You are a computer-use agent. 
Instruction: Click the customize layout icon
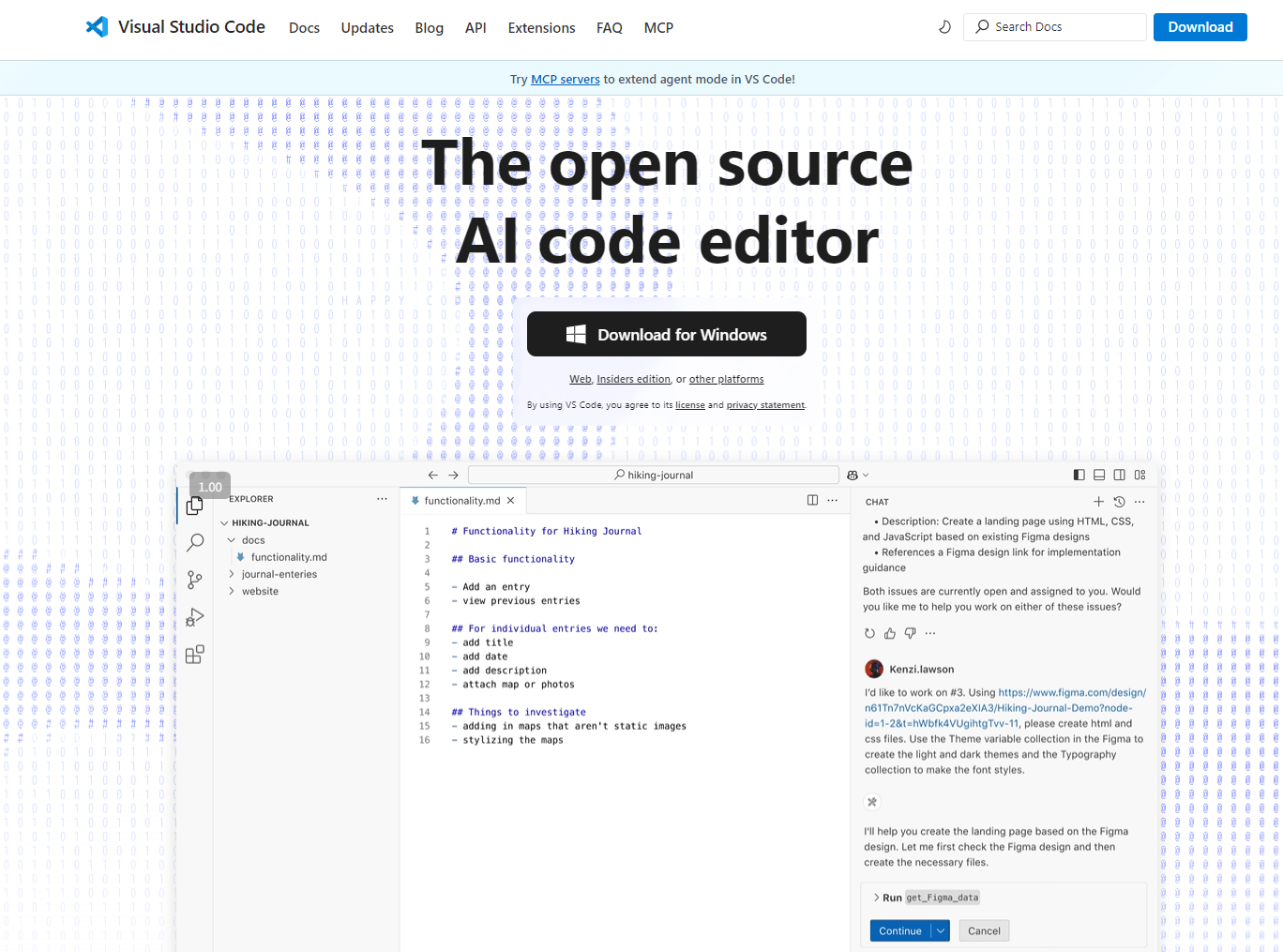1140,475
